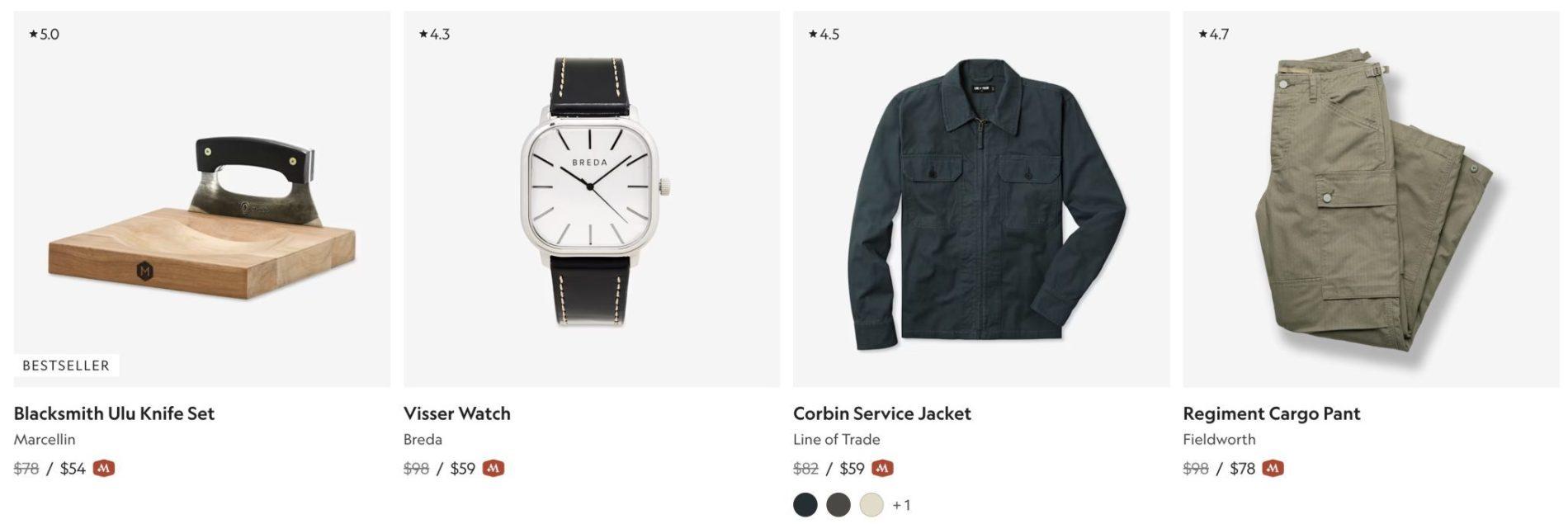This screenshot has height=524, width=1568.
Task: Open the Corbin Service Jacket title link
Action: point(881,413)
